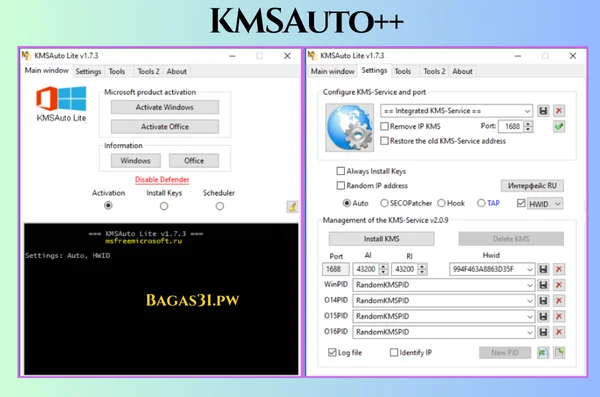Open Settings tab in the left window

[88, 72]
